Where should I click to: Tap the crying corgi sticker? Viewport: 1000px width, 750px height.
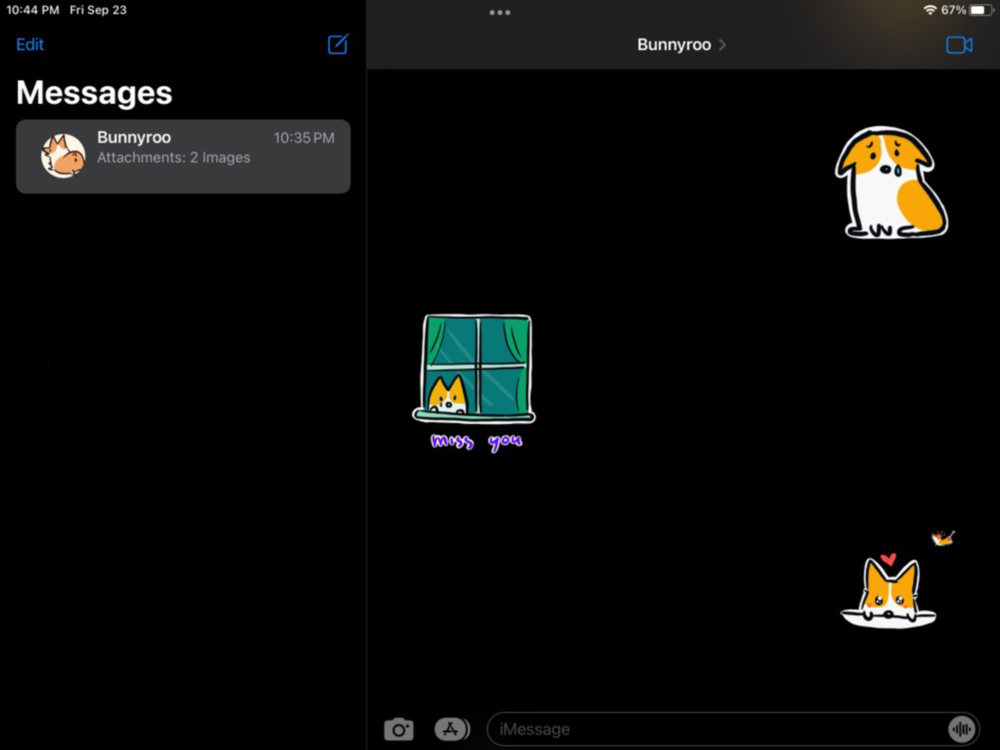891,182
